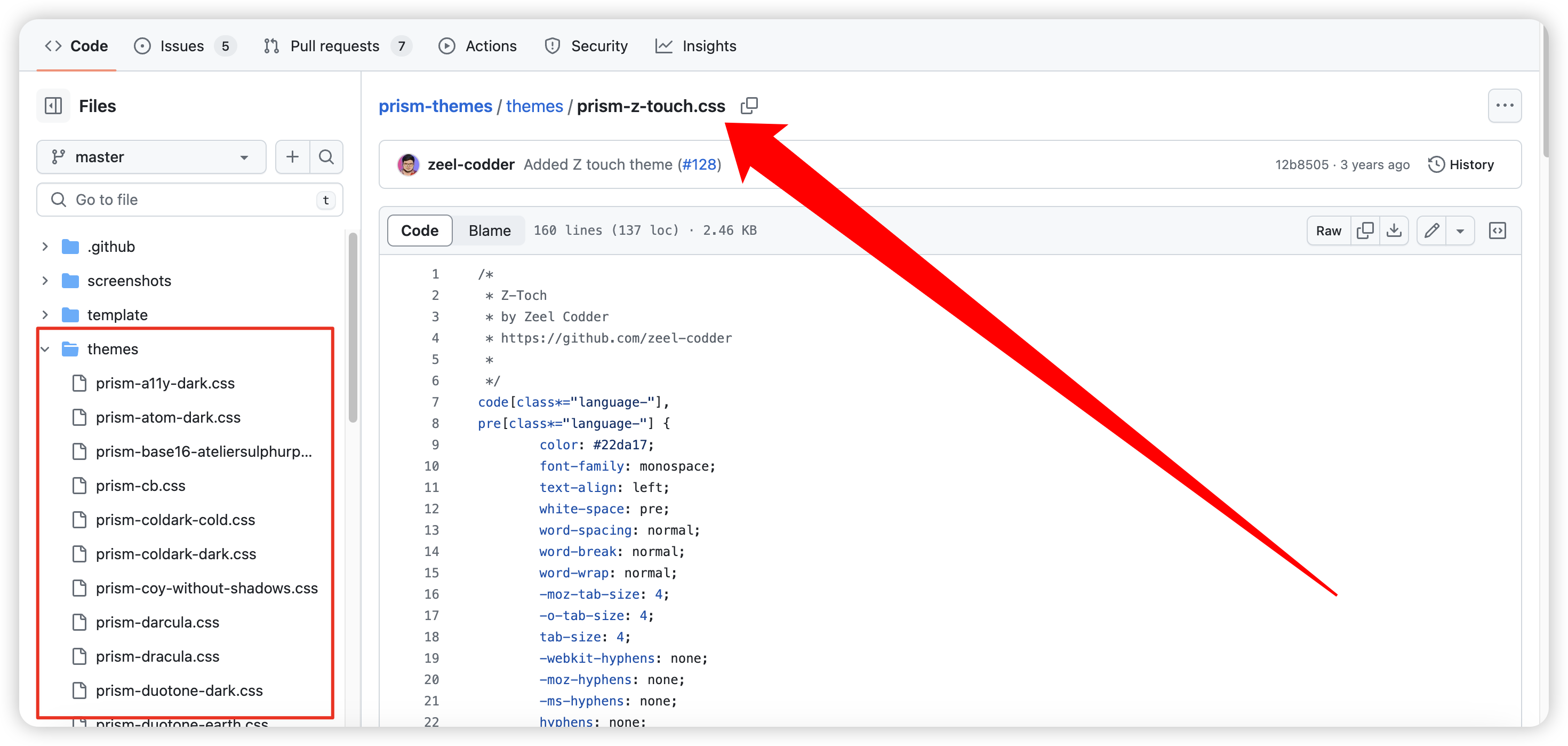The height and width of the screenshot is (746, 1568).
Task: Click line number 20 in code
Action: pyautogui.click(x=431, y=679)
